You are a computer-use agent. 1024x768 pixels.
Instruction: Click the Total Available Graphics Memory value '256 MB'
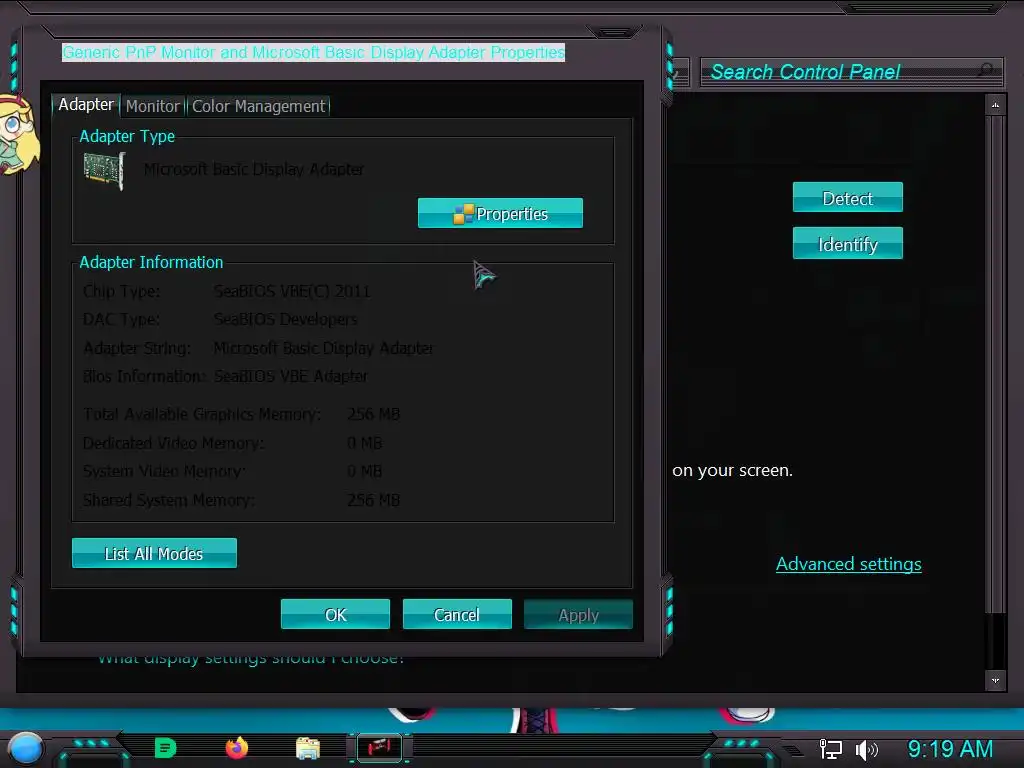373,414
